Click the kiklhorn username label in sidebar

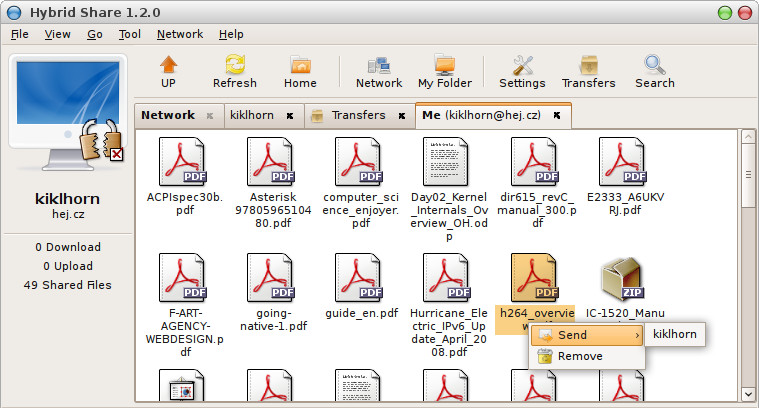68,199
